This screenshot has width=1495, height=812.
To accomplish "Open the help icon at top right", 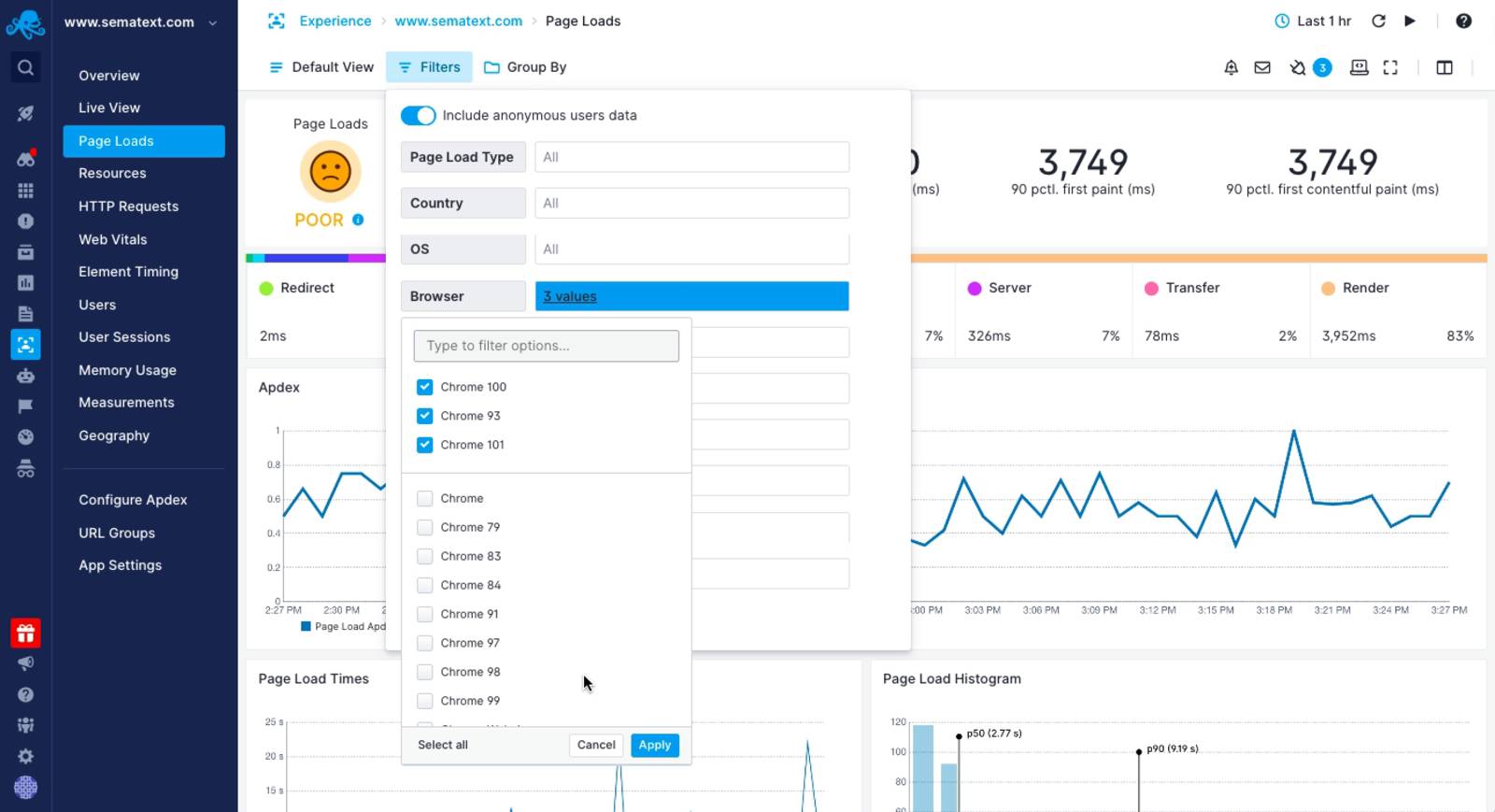I will [x=1463, y=21].
